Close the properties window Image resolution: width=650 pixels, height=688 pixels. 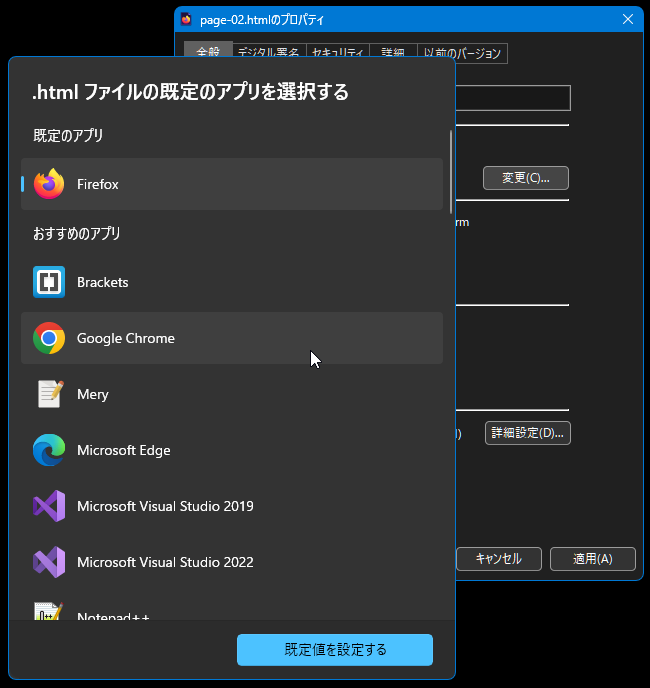(628, 19)
